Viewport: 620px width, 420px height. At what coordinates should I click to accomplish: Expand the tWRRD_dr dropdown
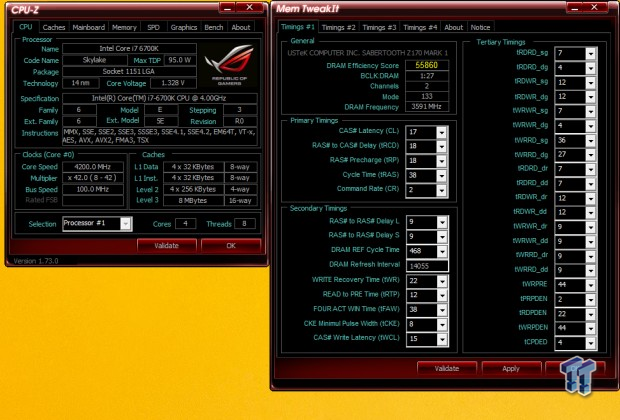(x=590, y=256)
